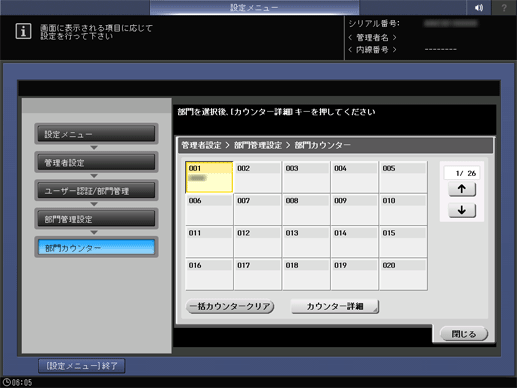Select department cell 012

click(258, 242)
